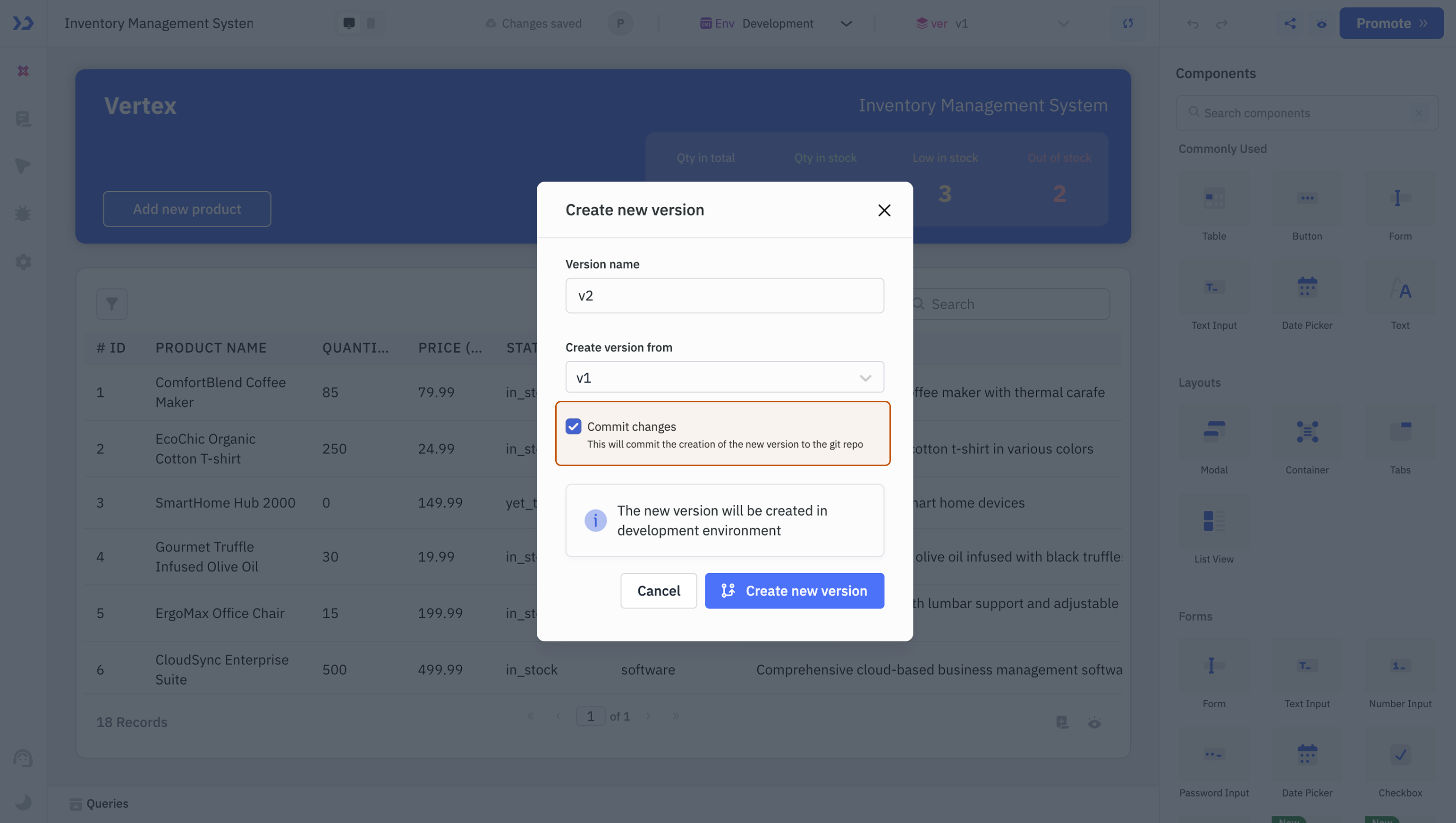Select the Modal layout component
Viewport: 1456px width, 823px height.
pos(1213,435)
